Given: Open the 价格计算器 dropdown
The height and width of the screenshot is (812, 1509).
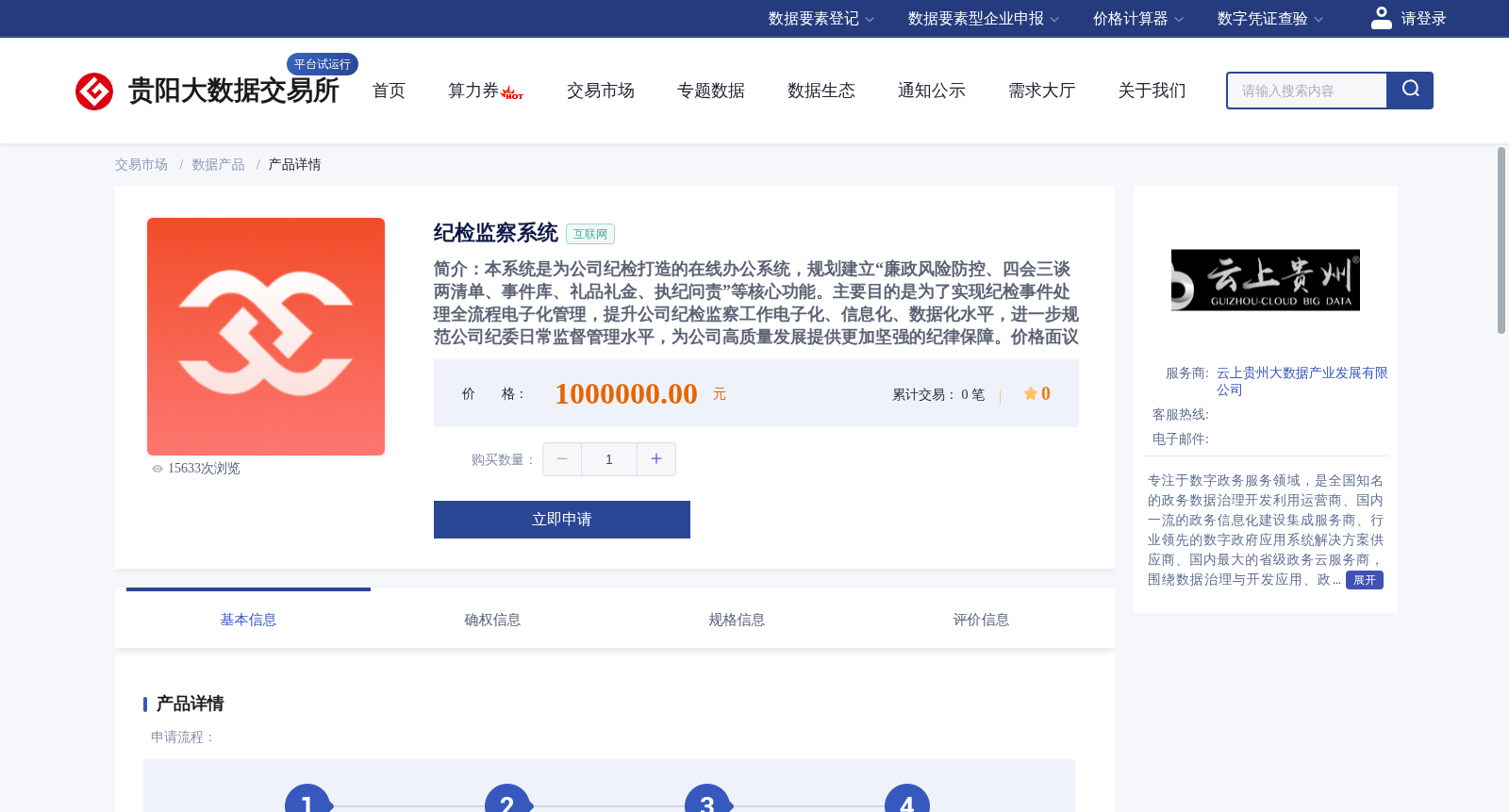Looking at the screenshot, I should pos(1138,19).
